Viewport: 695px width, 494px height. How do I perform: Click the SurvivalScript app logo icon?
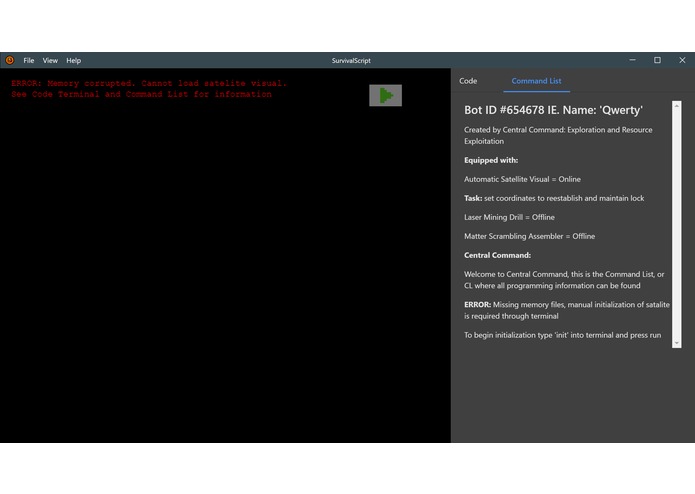(x=10, y=60)
